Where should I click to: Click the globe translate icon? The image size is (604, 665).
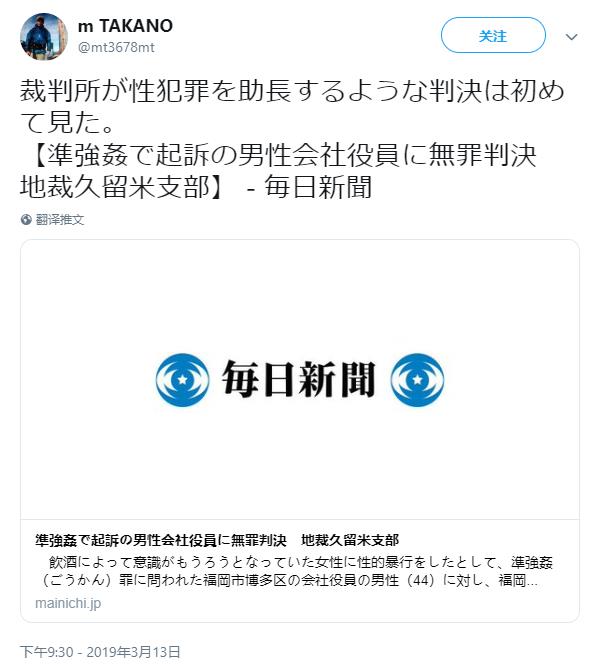click(26, 220)
